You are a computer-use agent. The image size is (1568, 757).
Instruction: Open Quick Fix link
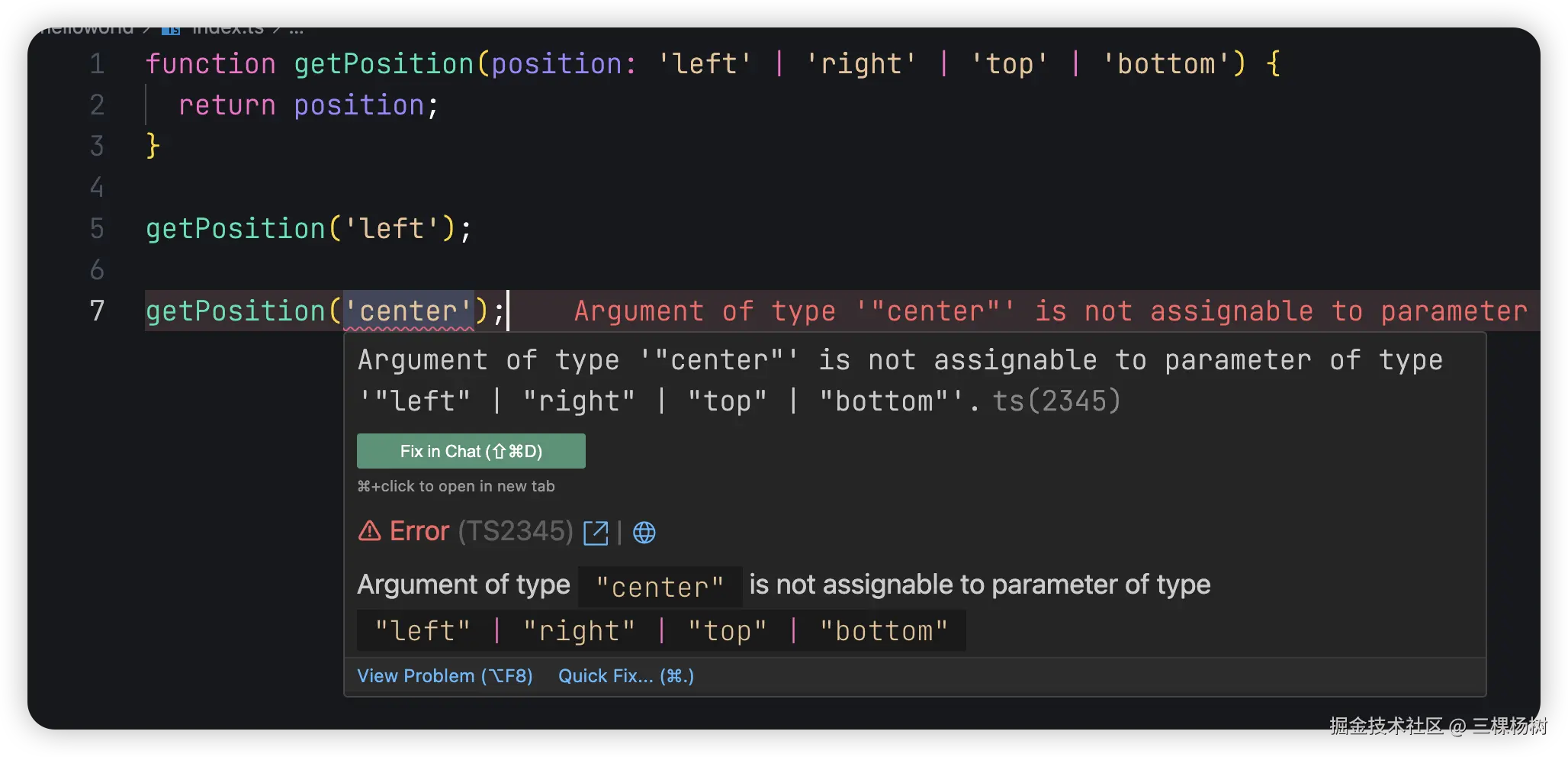tap(626, 676)
